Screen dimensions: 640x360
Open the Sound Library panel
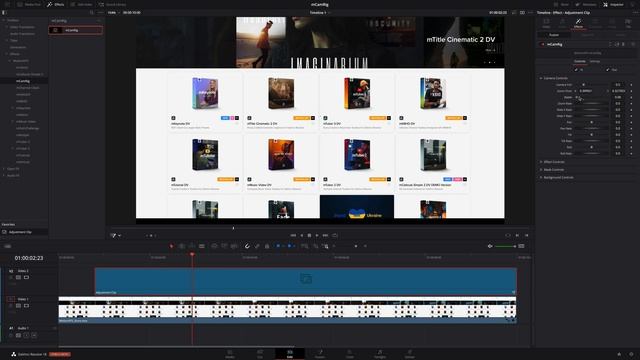pyautogui.click(x=112, y=4)
